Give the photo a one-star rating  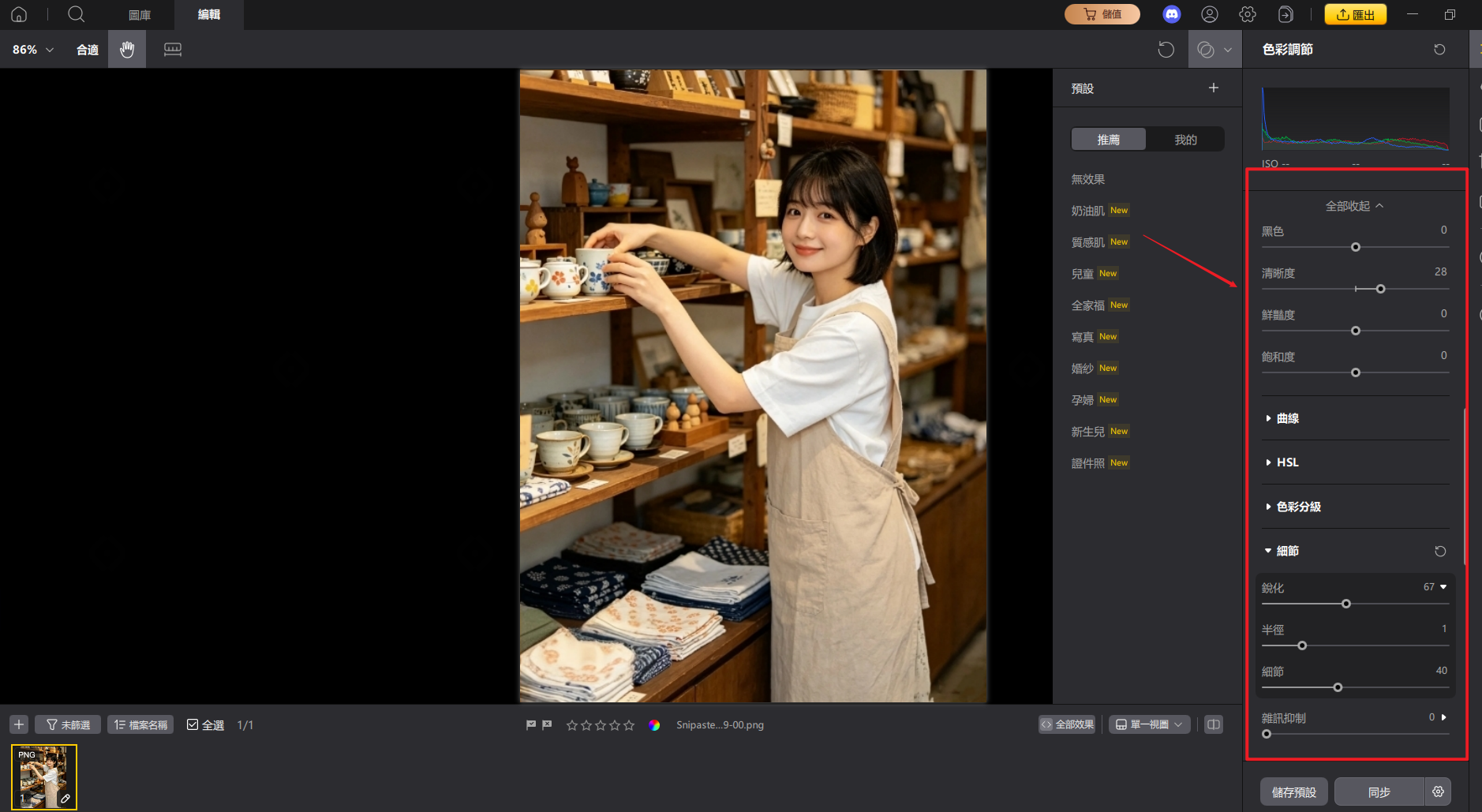[x=572, y=724]
